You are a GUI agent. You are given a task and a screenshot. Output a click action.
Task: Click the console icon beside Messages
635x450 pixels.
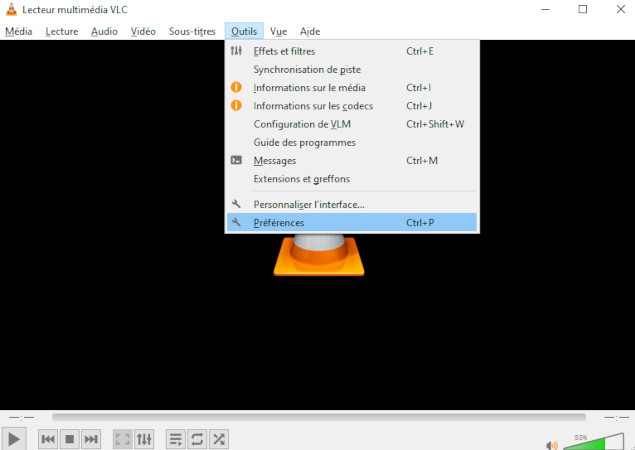[x=236, y=160]
